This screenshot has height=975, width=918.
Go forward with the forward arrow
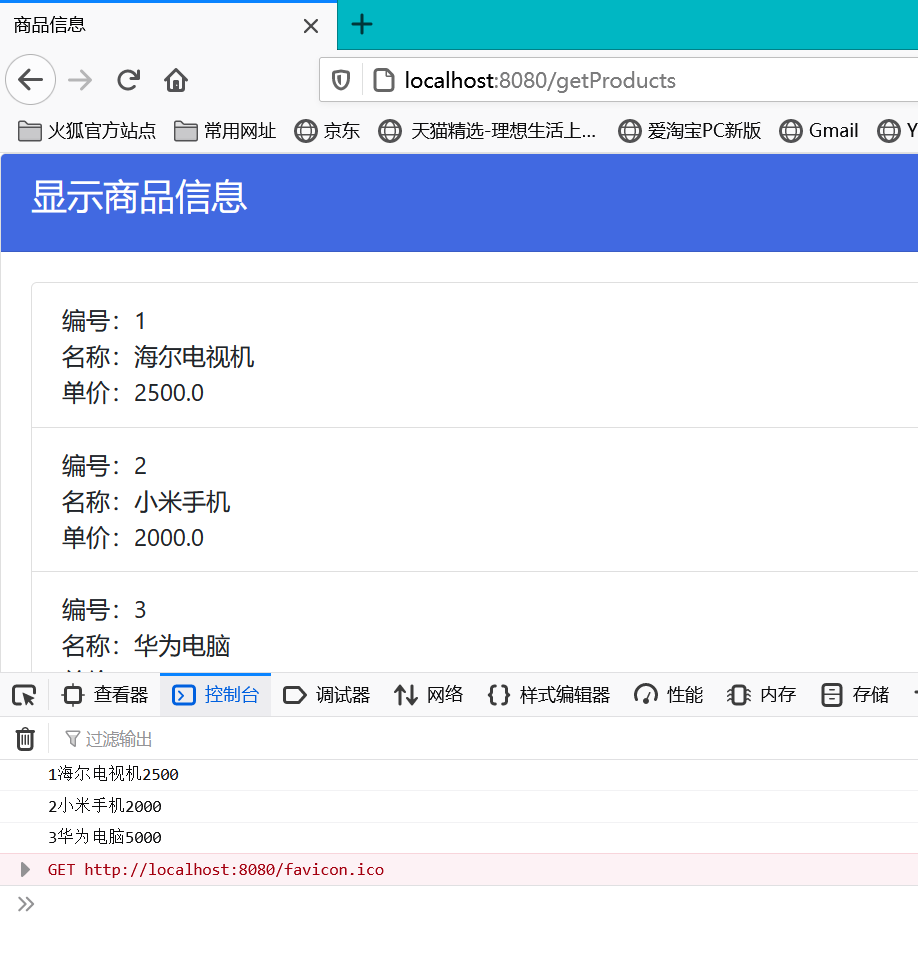pos(80,80)
